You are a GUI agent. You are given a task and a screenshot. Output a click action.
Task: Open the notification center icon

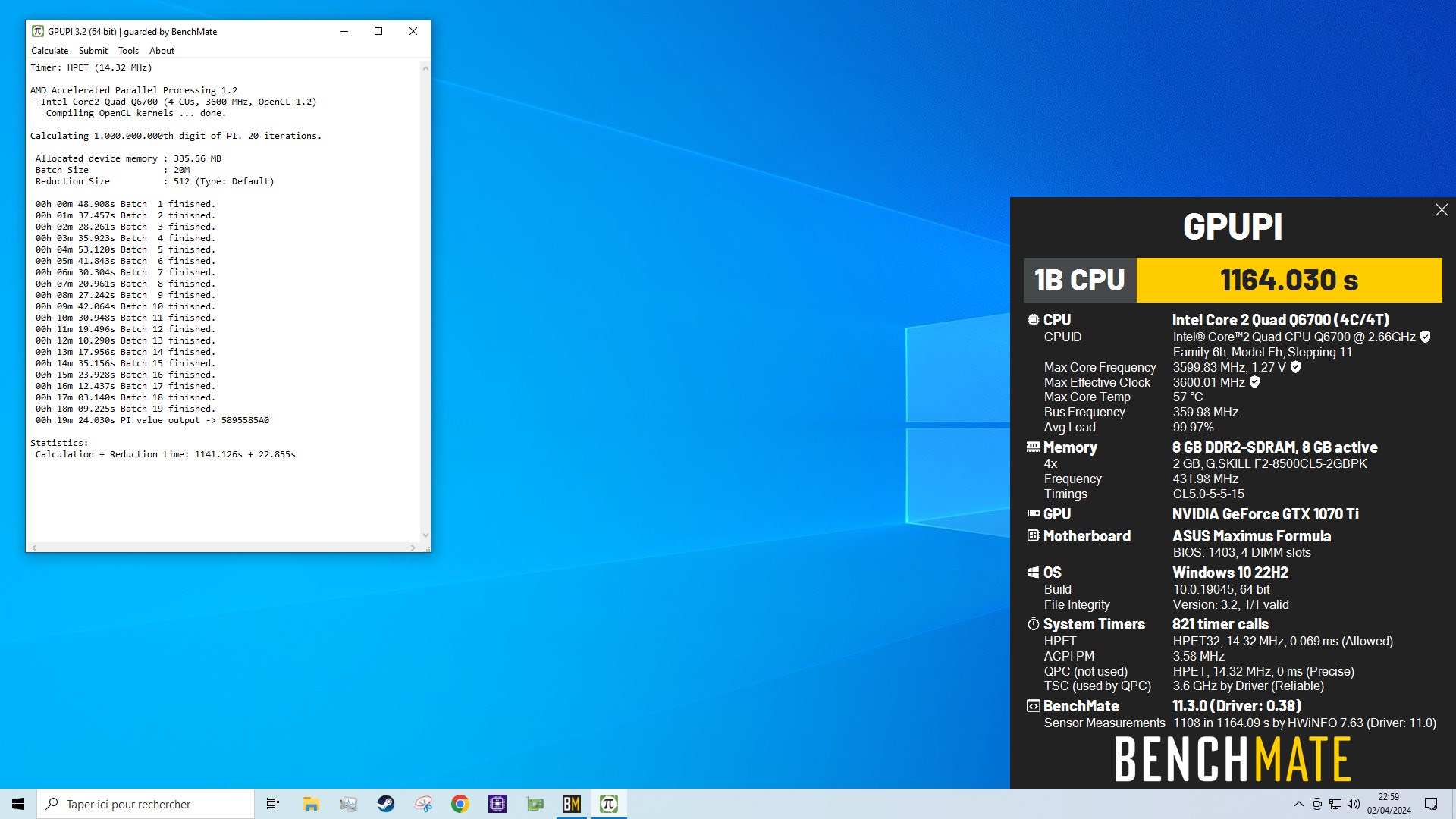pyautogui.click(x=1431, y=804)
